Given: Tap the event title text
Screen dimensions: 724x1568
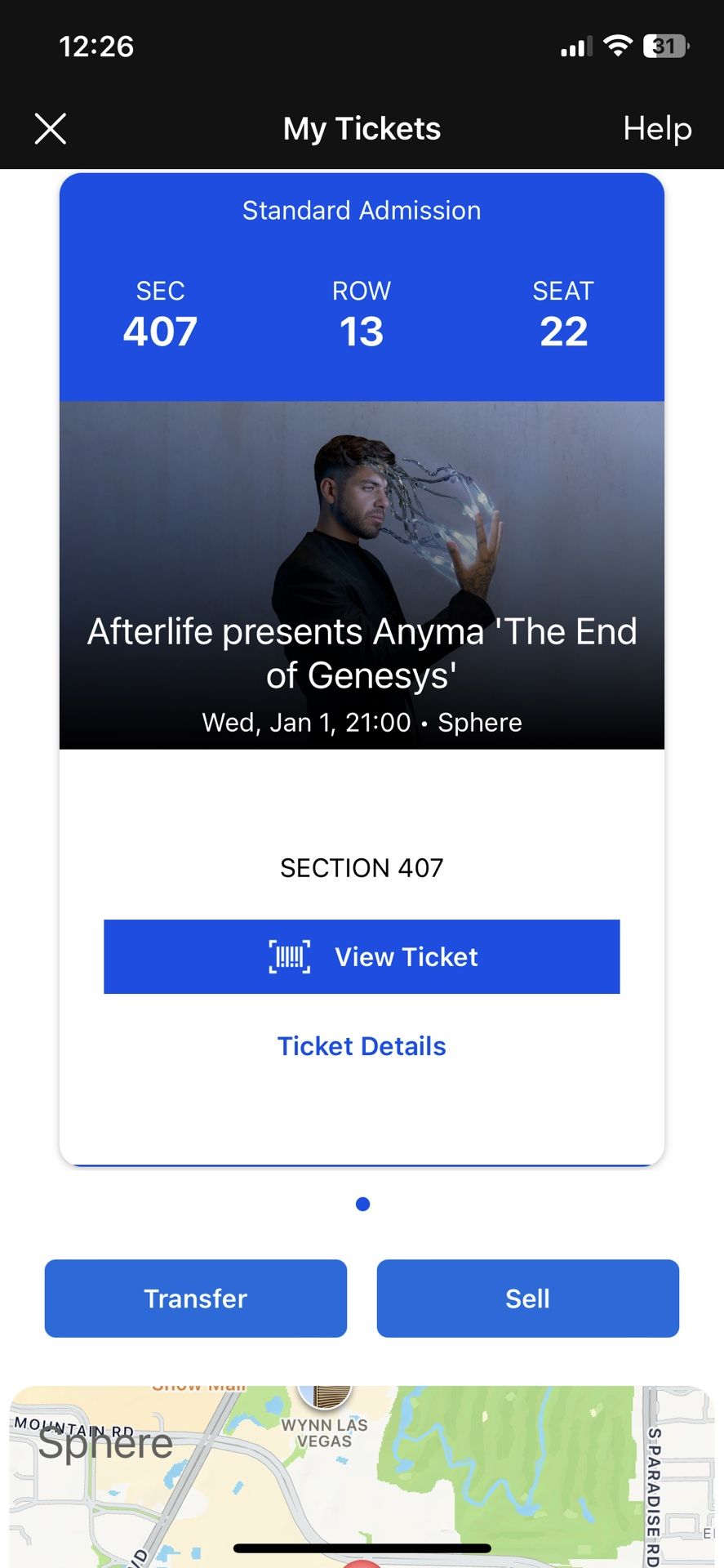Looking at the screenshot, I should [x=362, y=653].
